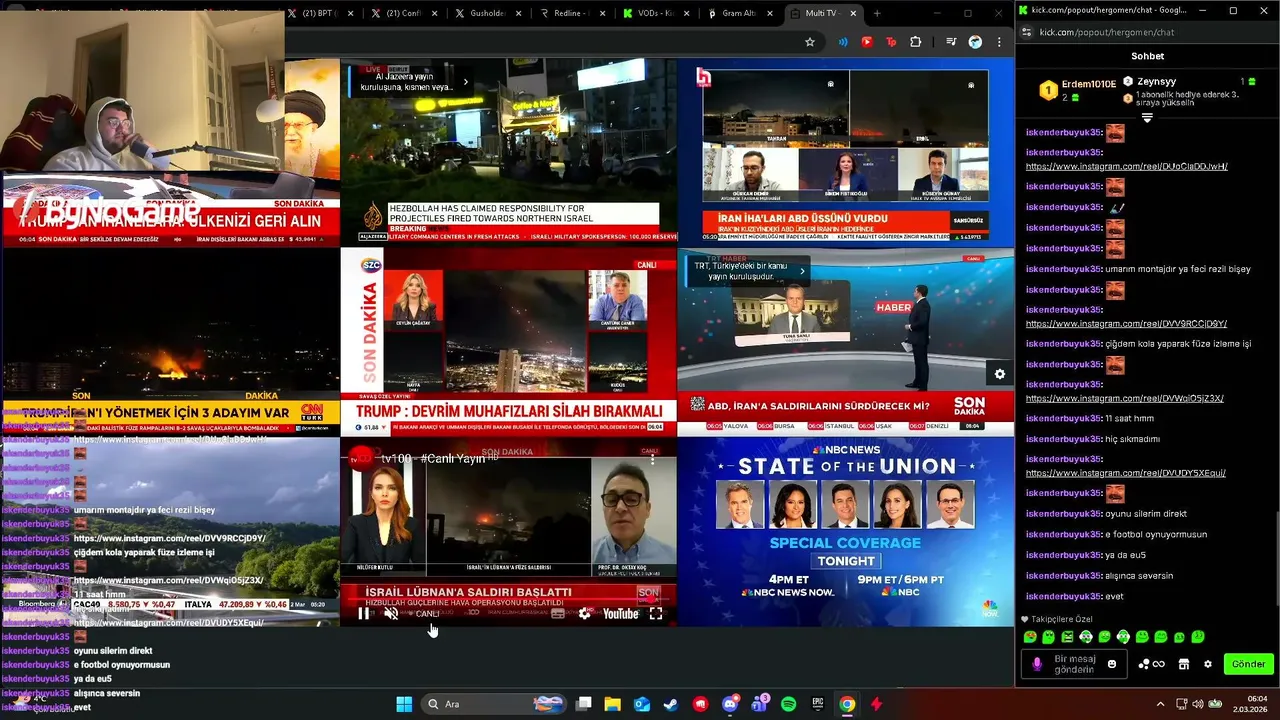Show hidden system tray icons

(x=1160, y=704)
